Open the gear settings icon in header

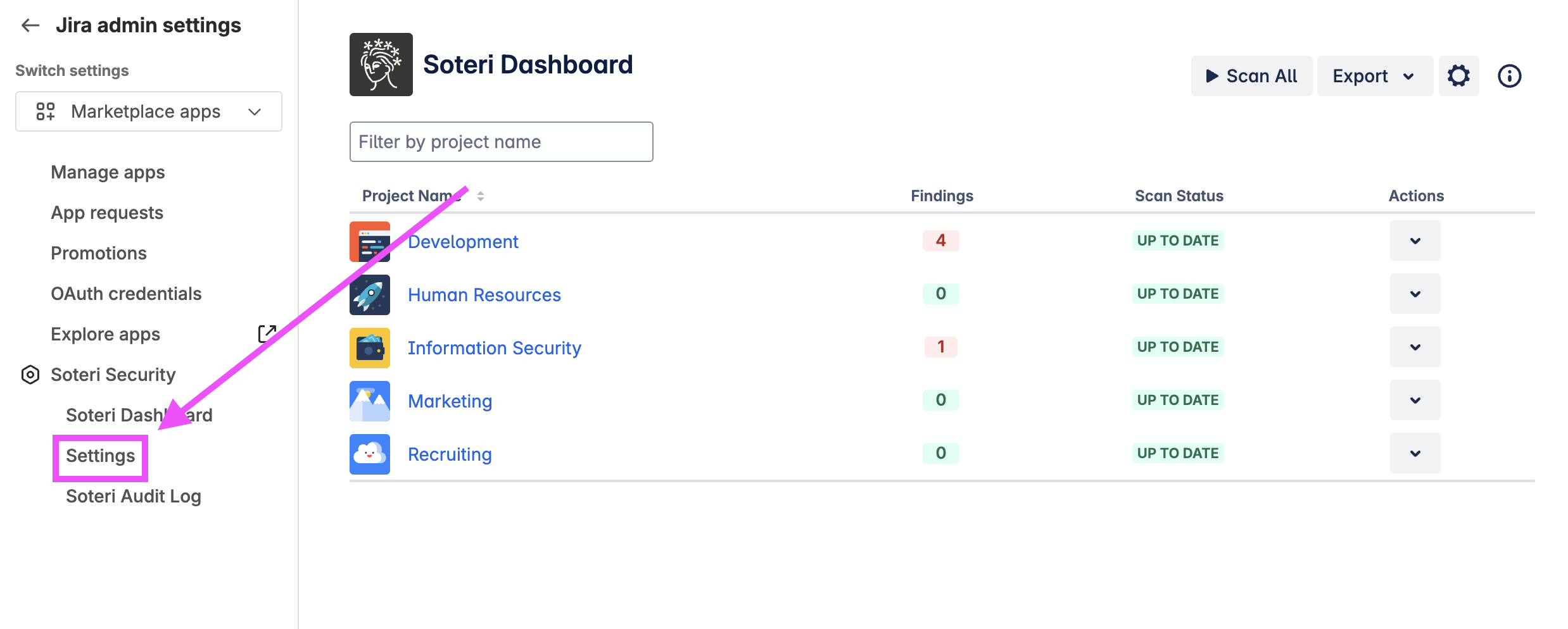pos(1458,76)
